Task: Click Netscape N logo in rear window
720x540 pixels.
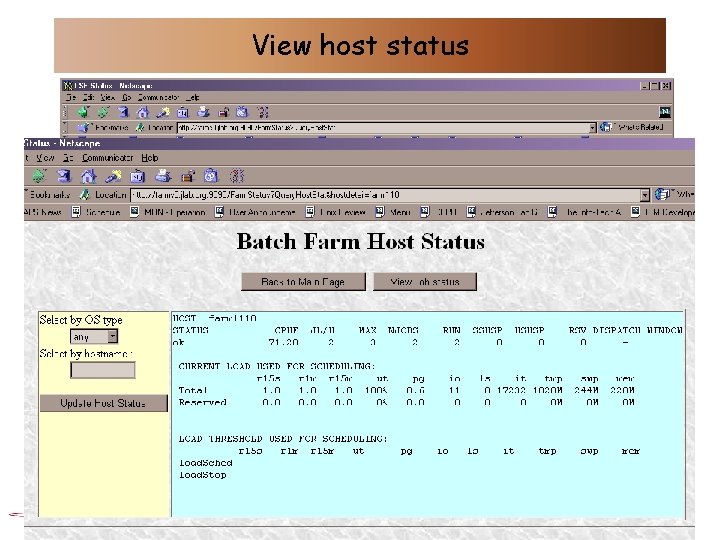Action: (x=664, y=112)
